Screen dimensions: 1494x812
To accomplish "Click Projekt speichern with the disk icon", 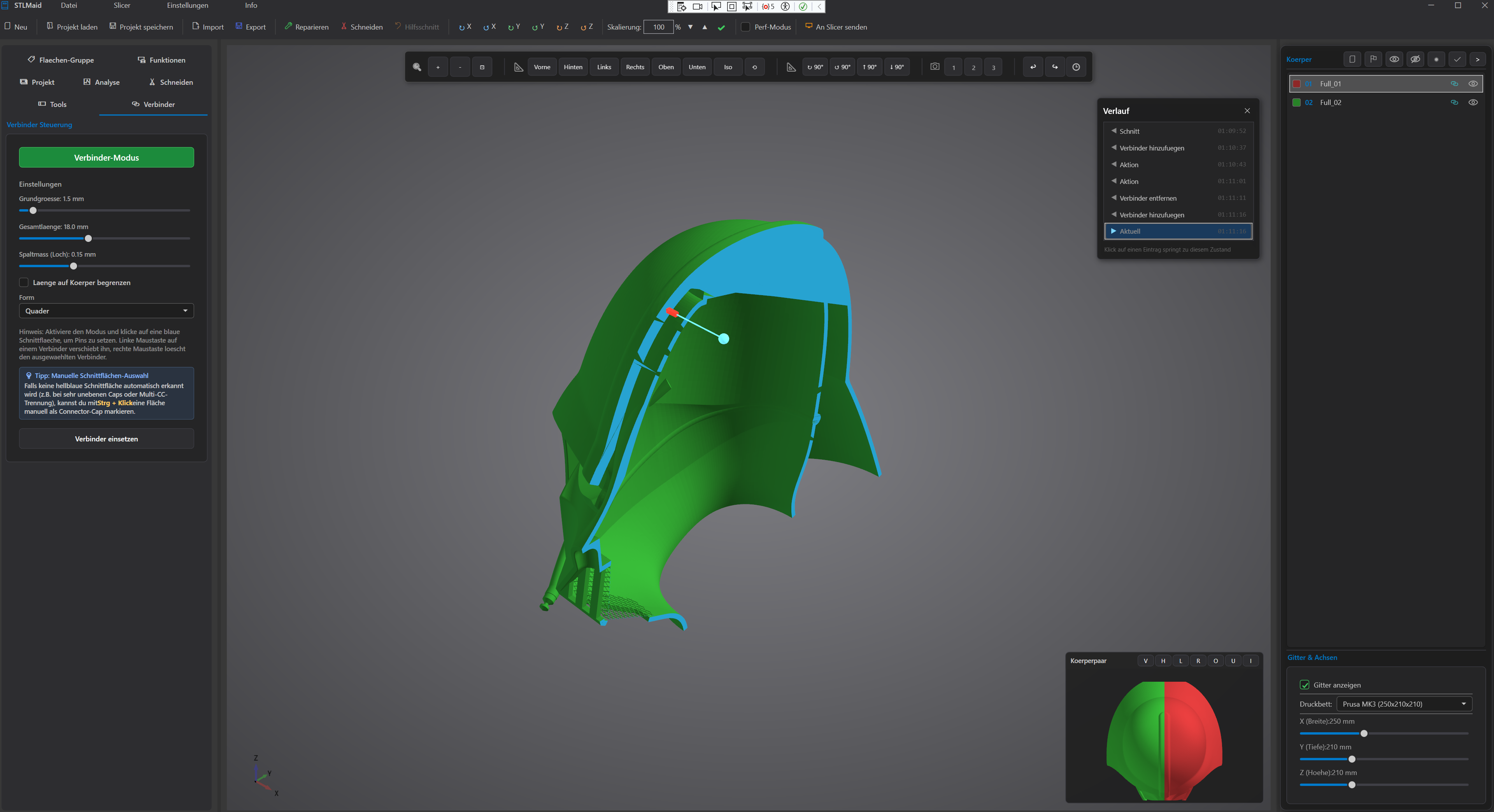I will tap(141, 27).
